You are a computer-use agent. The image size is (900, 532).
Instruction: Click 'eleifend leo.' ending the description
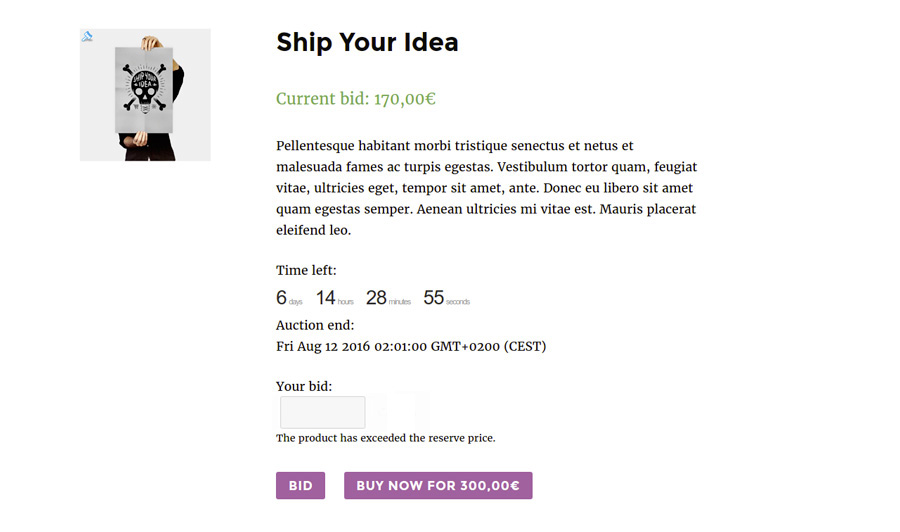point(313,230)
